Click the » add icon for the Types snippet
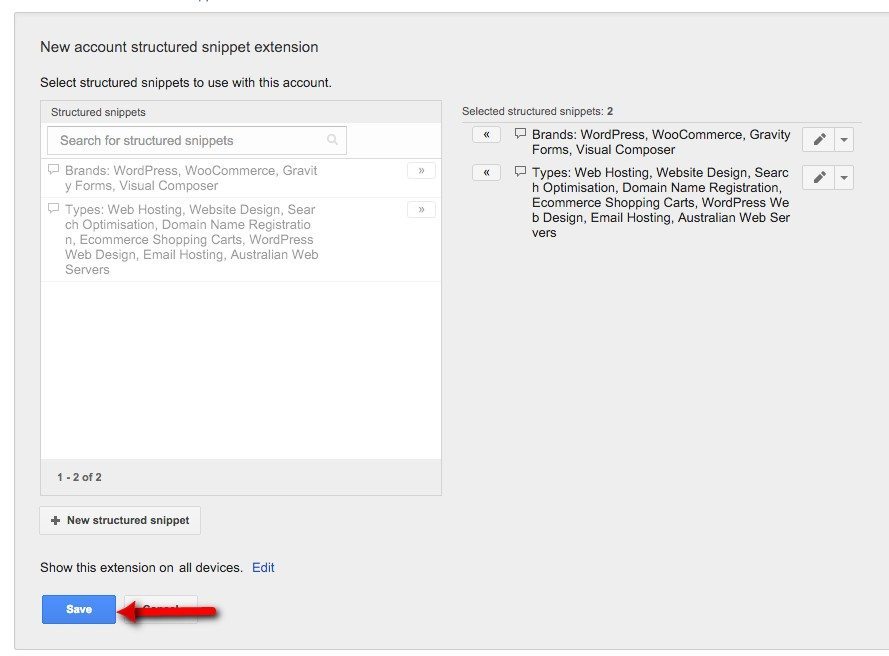This screenshot has width=889, height=656. pyautogui.click(x=421, y=209)
